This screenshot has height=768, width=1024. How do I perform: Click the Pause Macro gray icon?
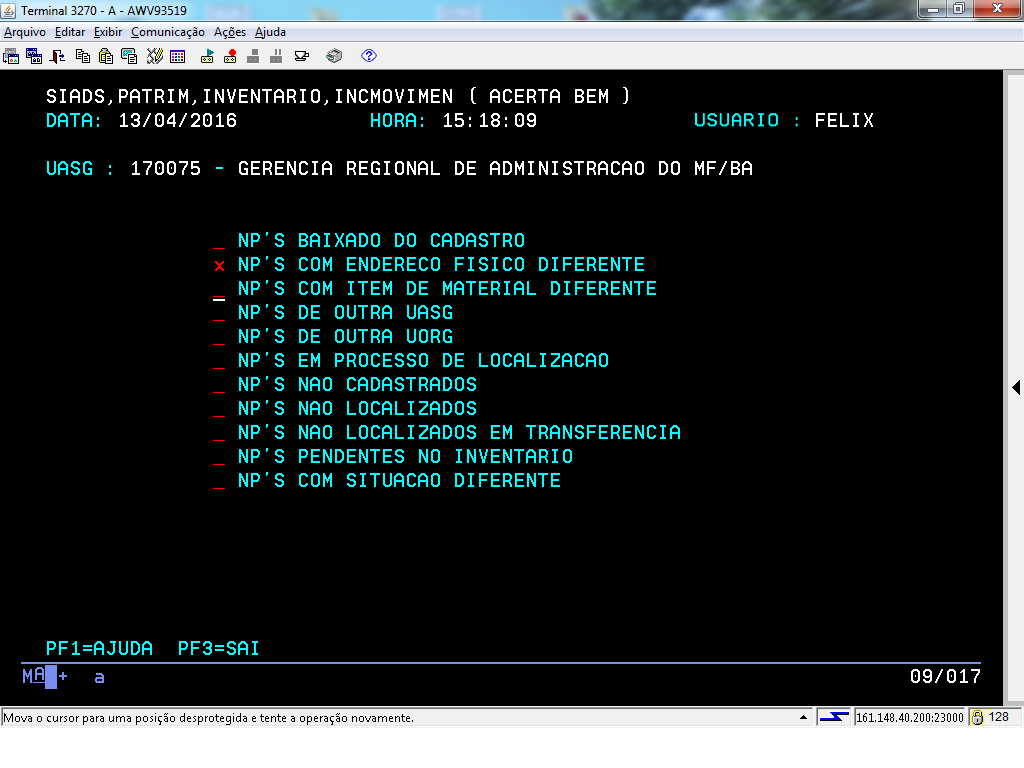pos(276,56)
